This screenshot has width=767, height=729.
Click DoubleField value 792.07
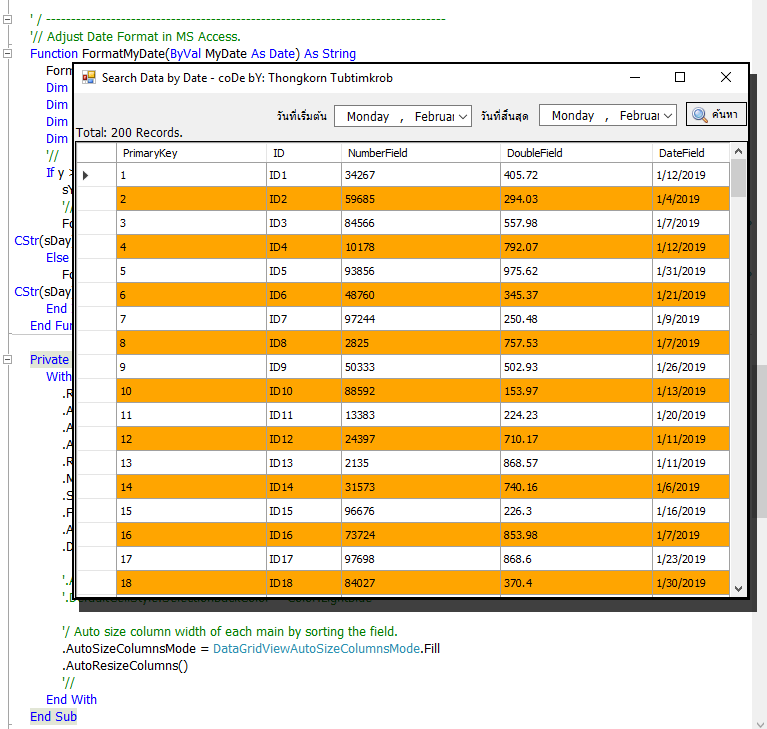(576, 247)
